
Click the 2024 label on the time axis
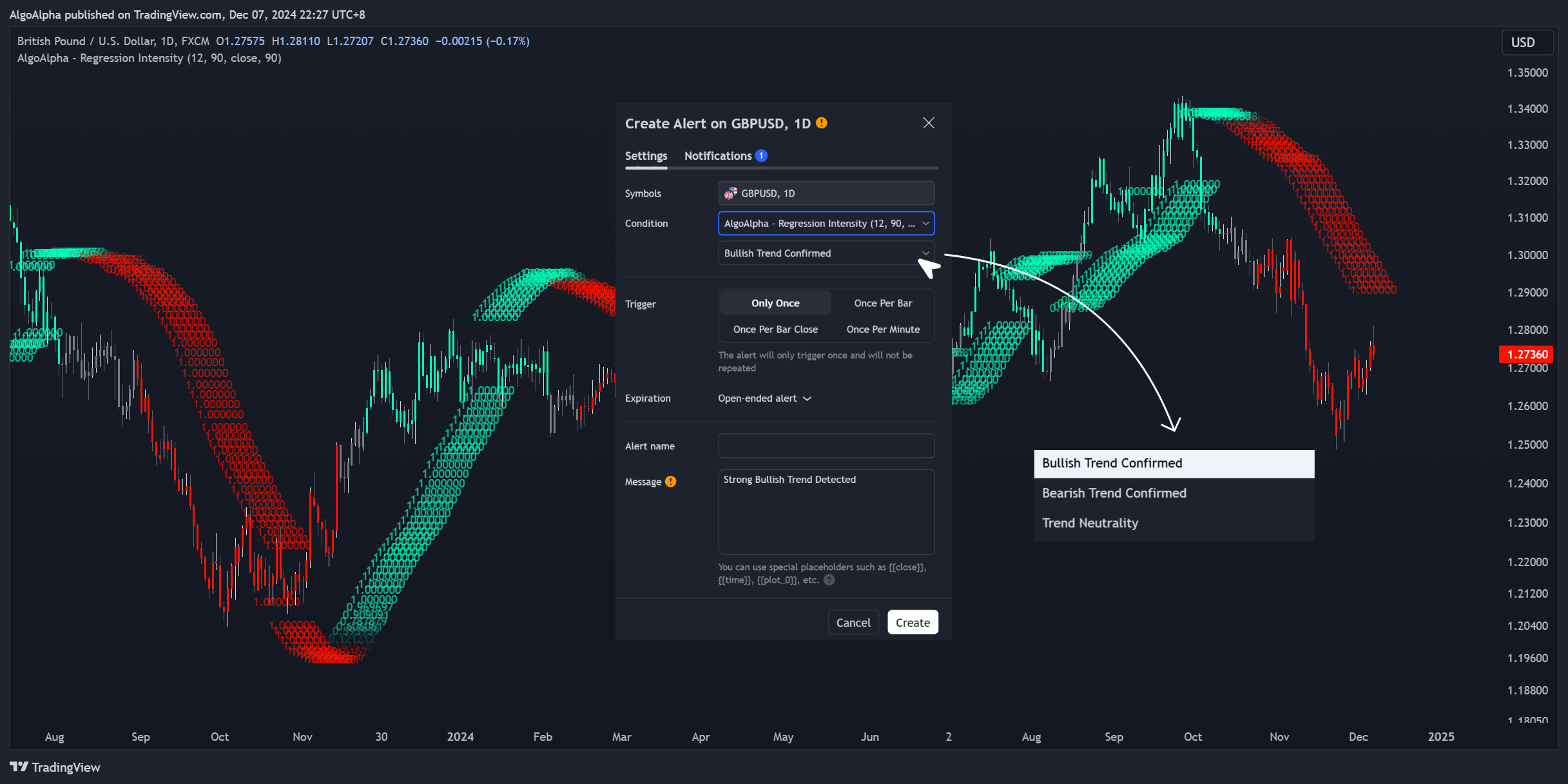click(x=460, y=737)
